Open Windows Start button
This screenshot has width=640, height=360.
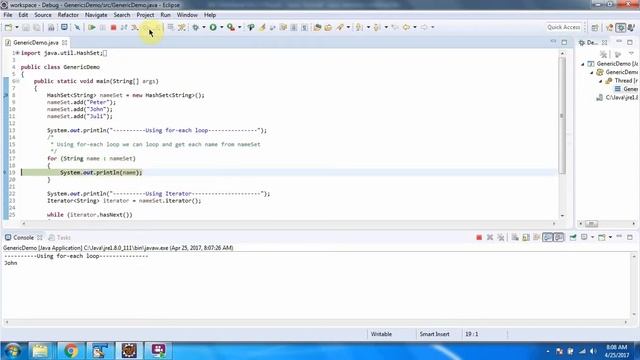pyautogui.click(x=12, y=351)
